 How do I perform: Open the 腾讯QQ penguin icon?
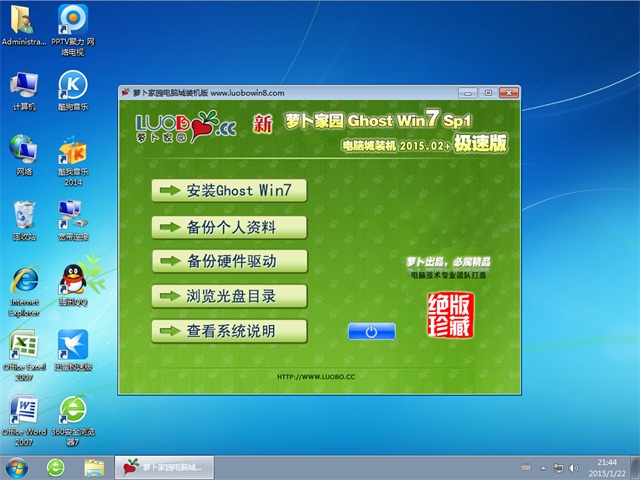click(72, 278)
